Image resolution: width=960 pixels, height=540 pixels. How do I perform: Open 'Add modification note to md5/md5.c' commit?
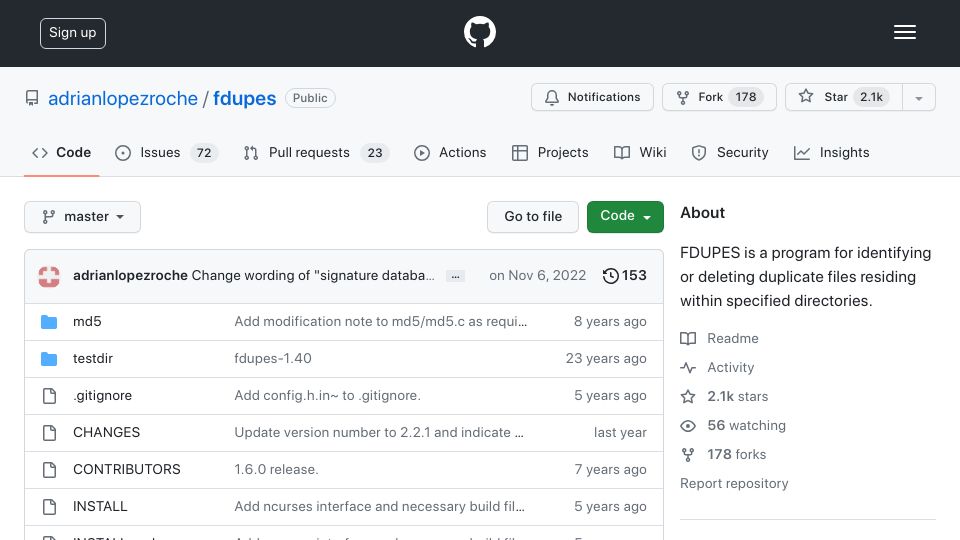tap(380, 321)
